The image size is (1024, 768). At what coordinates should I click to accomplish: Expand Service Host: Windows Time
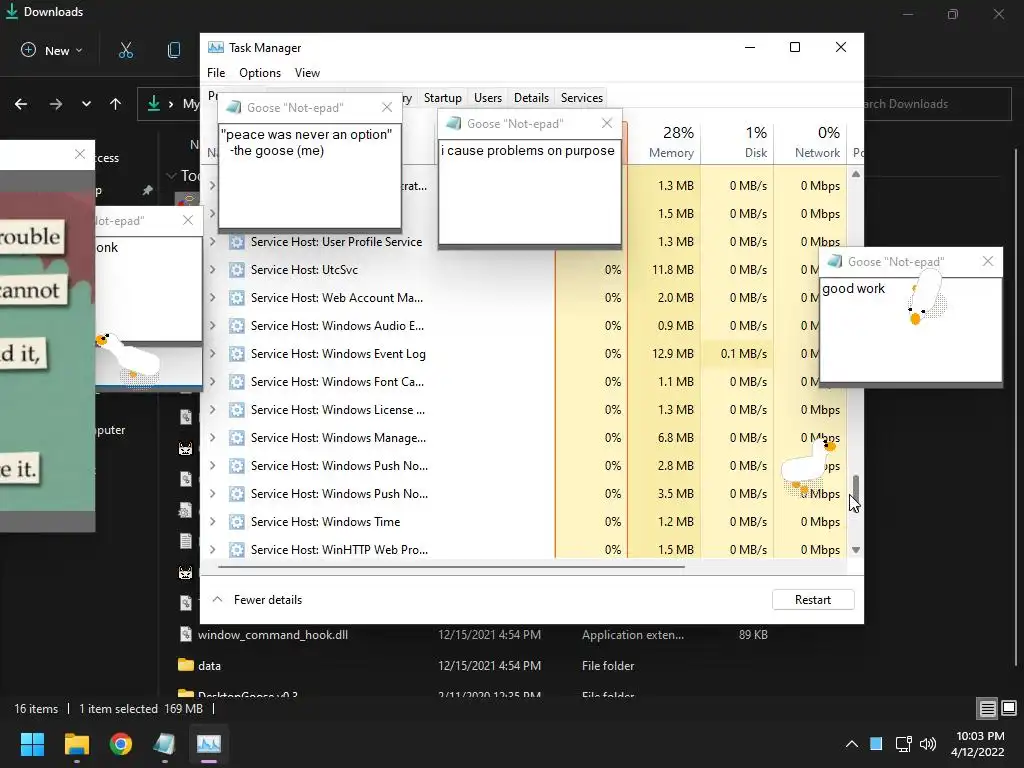(212, 522)
